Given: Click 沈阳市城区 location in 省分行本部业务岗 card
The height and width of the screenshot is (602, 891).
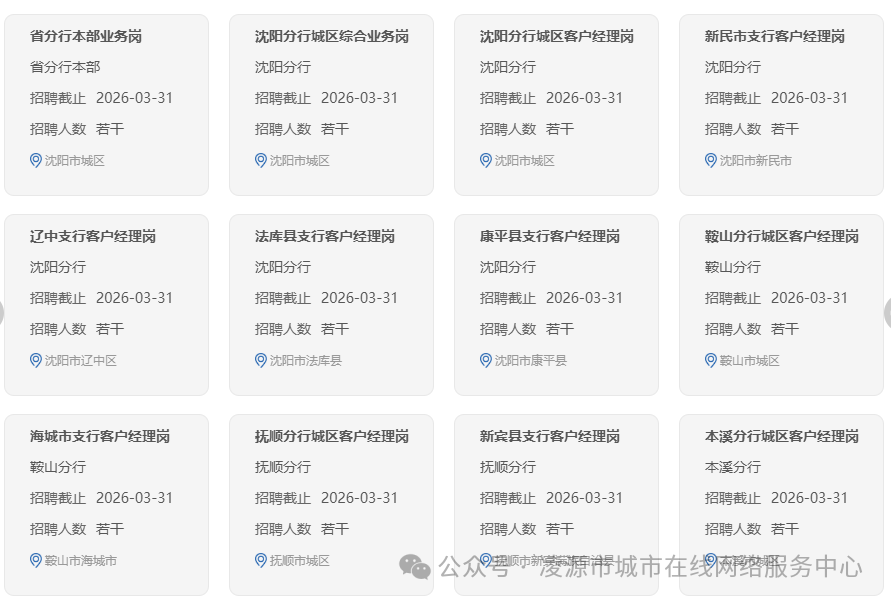Looking at the screenshot, I should 75,161.
